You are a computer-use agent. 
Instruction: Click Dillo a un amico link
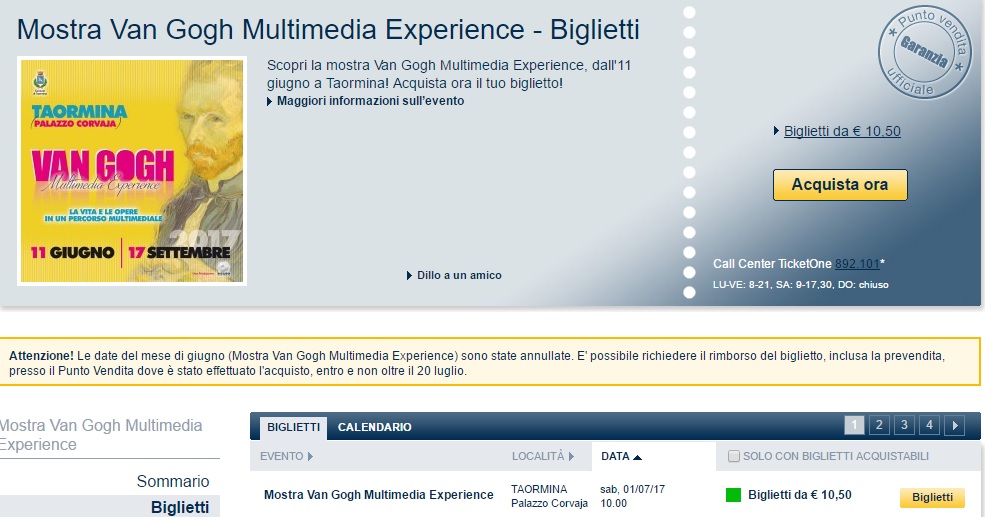(x=459, y=275)
